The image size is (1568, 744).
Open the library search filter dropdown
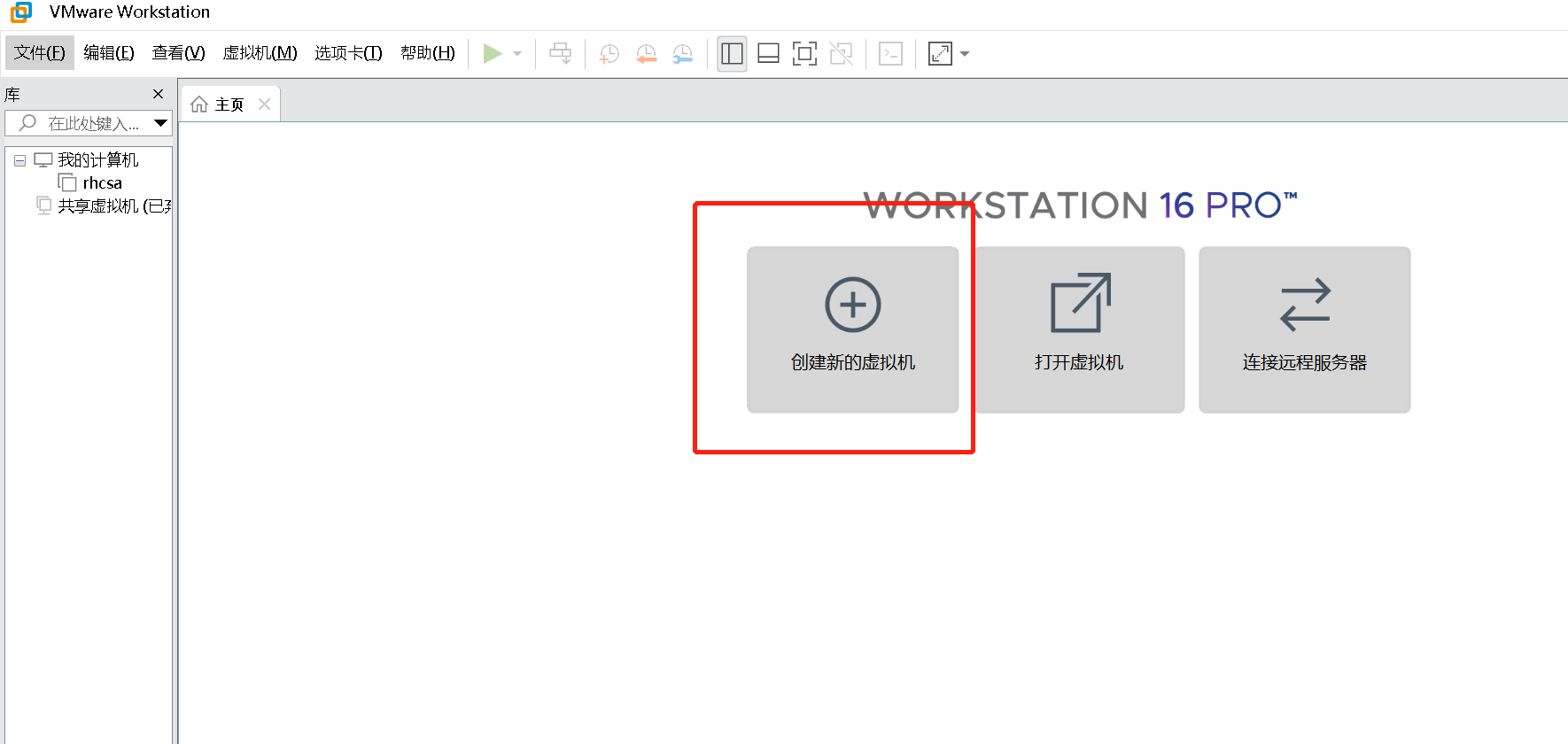(161, 123)
